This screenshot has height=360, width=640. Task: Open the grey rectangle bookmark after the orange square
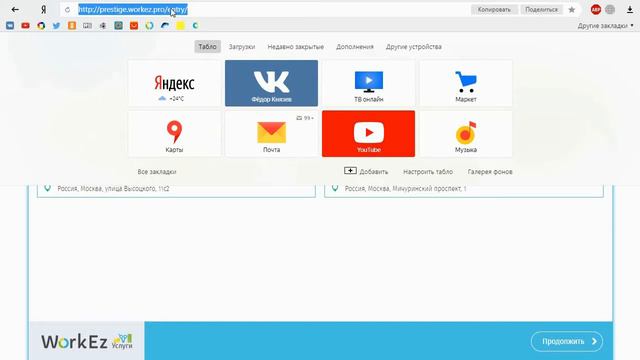coord(87,25)
